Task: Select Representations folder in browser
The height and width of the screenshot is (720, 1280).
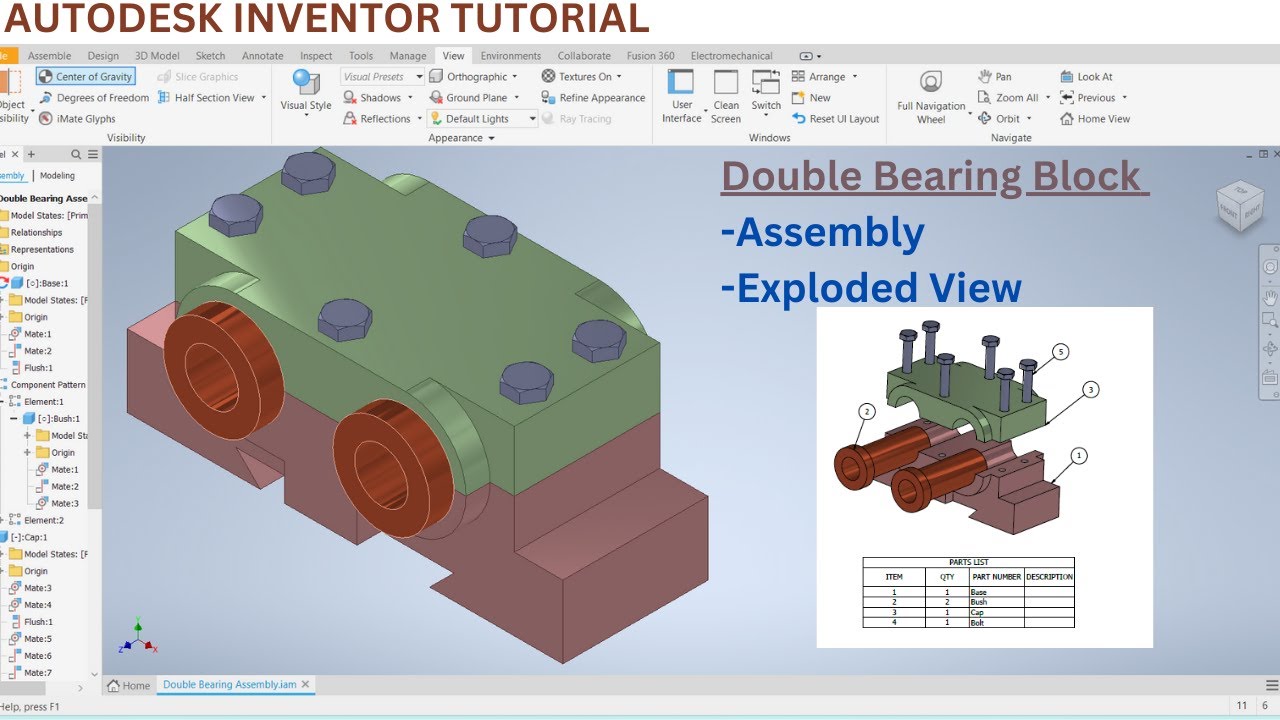Action: (42, 249)
